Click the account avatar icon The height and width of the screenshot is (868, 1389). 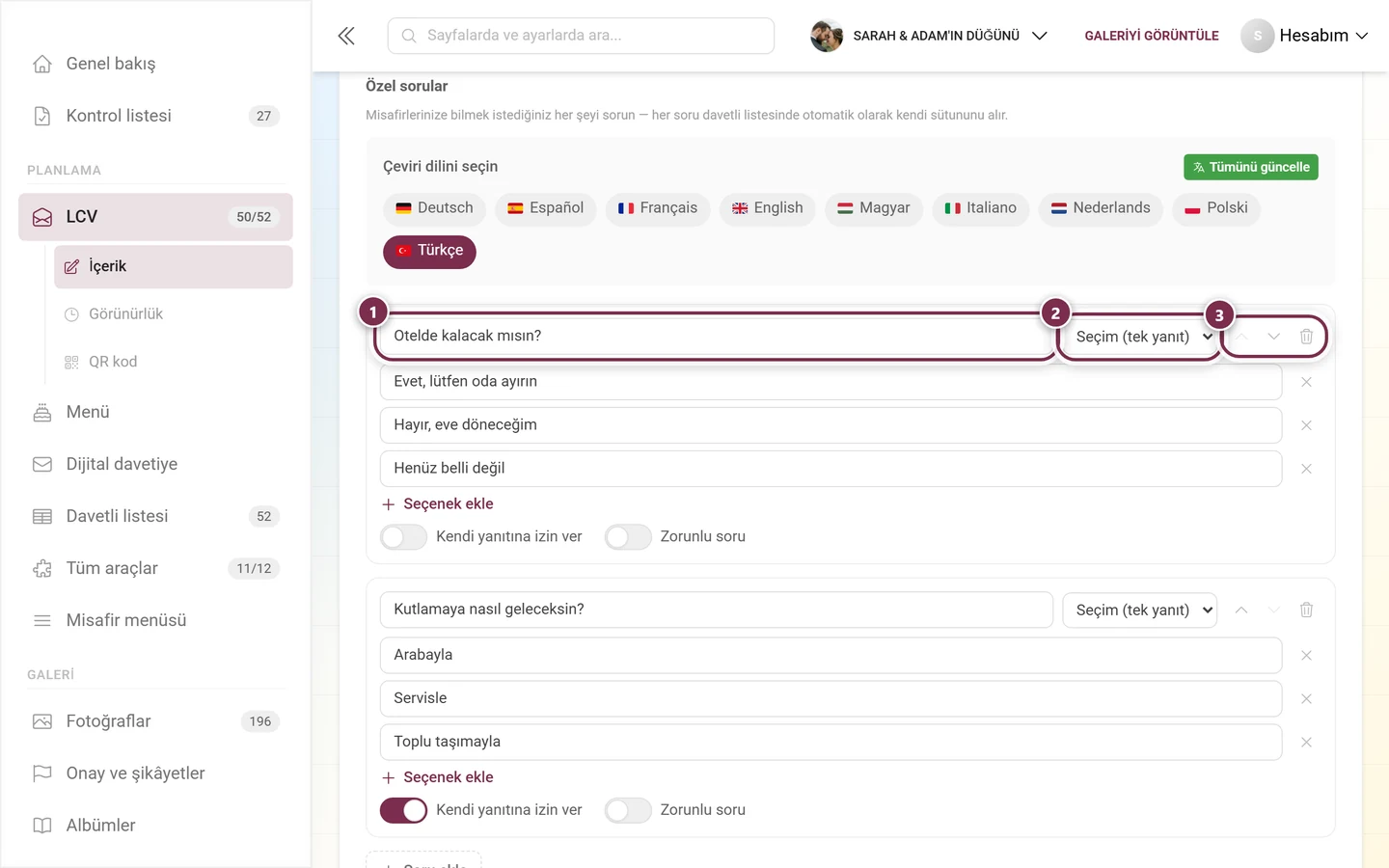[1257, 36]
